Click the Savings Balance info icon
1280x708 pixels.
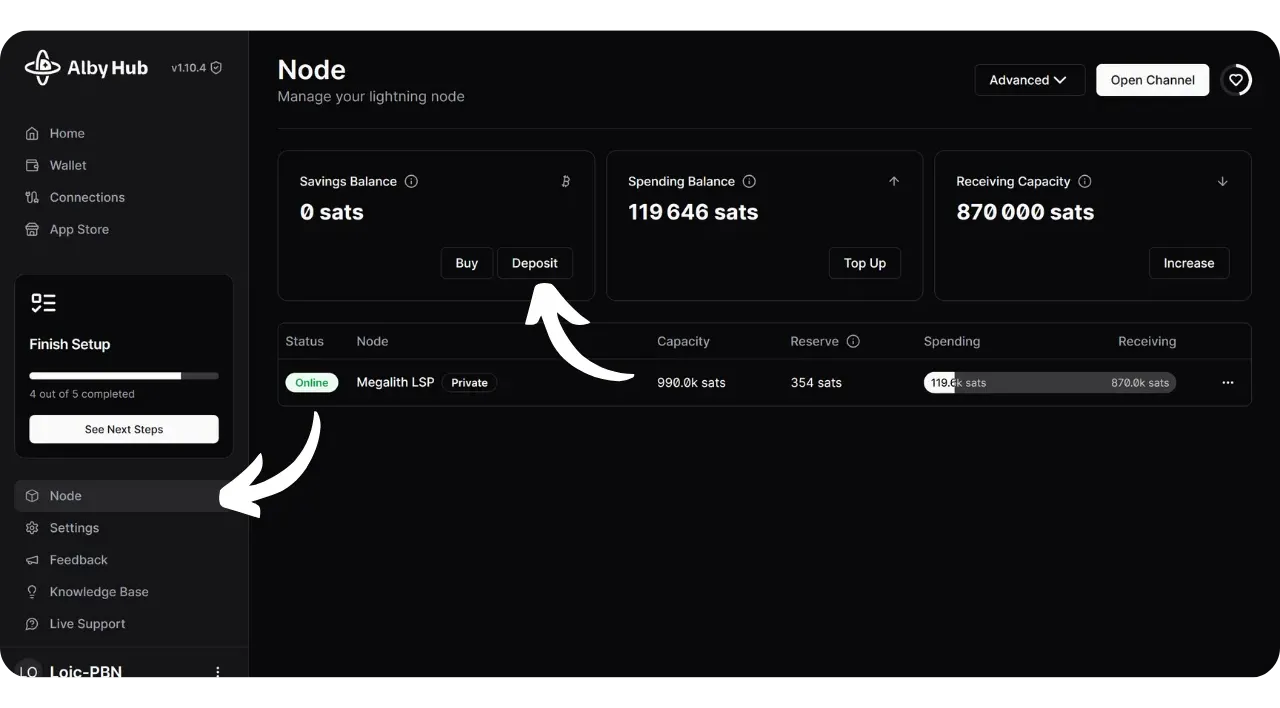coord(411,181)
